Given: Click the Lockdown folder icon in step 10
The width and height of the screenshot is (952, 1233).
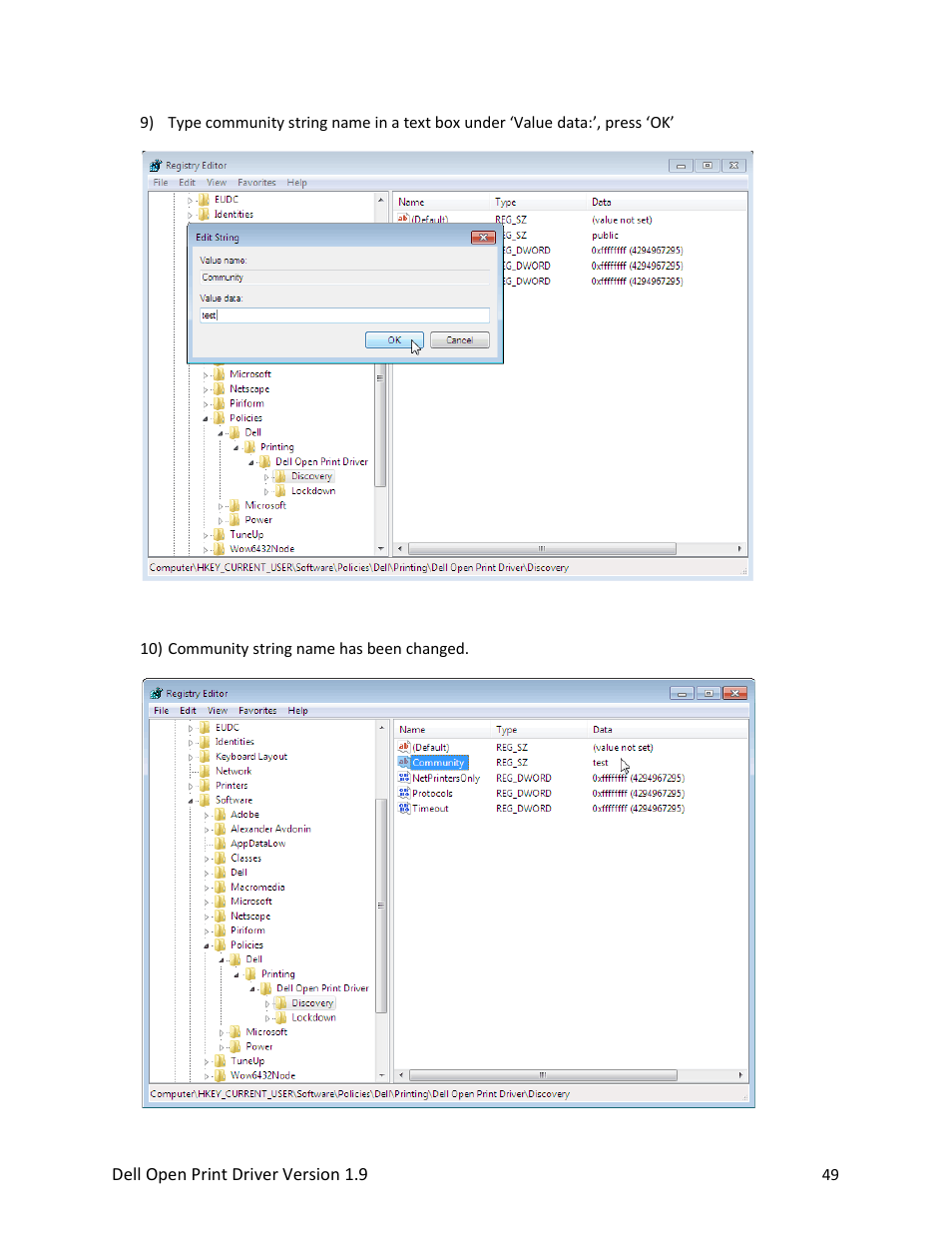Looking at the screenshot, I should click(x=281, y=1017).
